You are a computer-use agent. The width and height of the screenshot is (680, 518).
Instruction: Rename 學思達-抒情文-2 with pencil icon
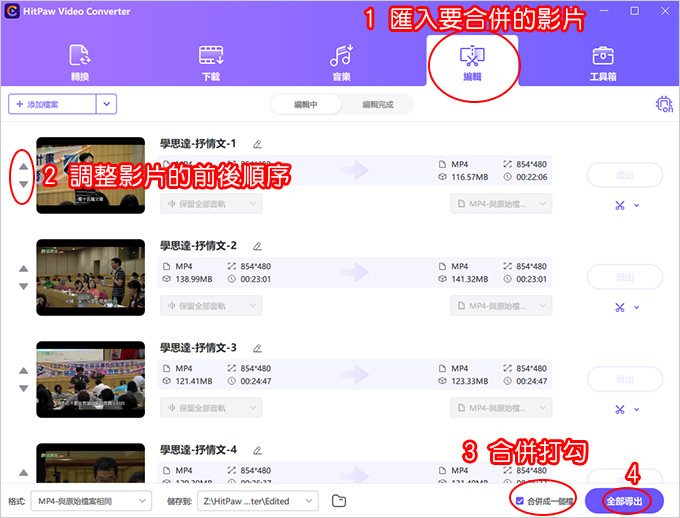click(257, 246)
